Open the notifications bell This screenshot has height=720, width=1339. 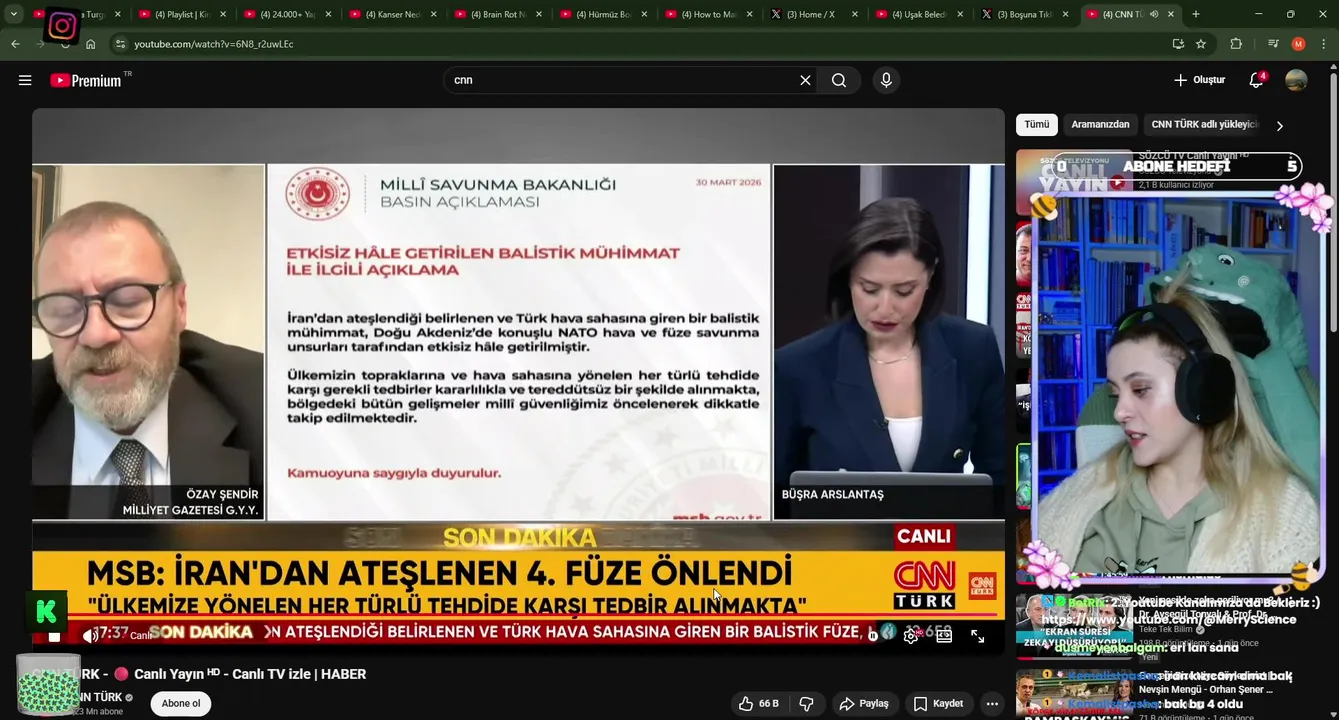(x=1257, y=80)
